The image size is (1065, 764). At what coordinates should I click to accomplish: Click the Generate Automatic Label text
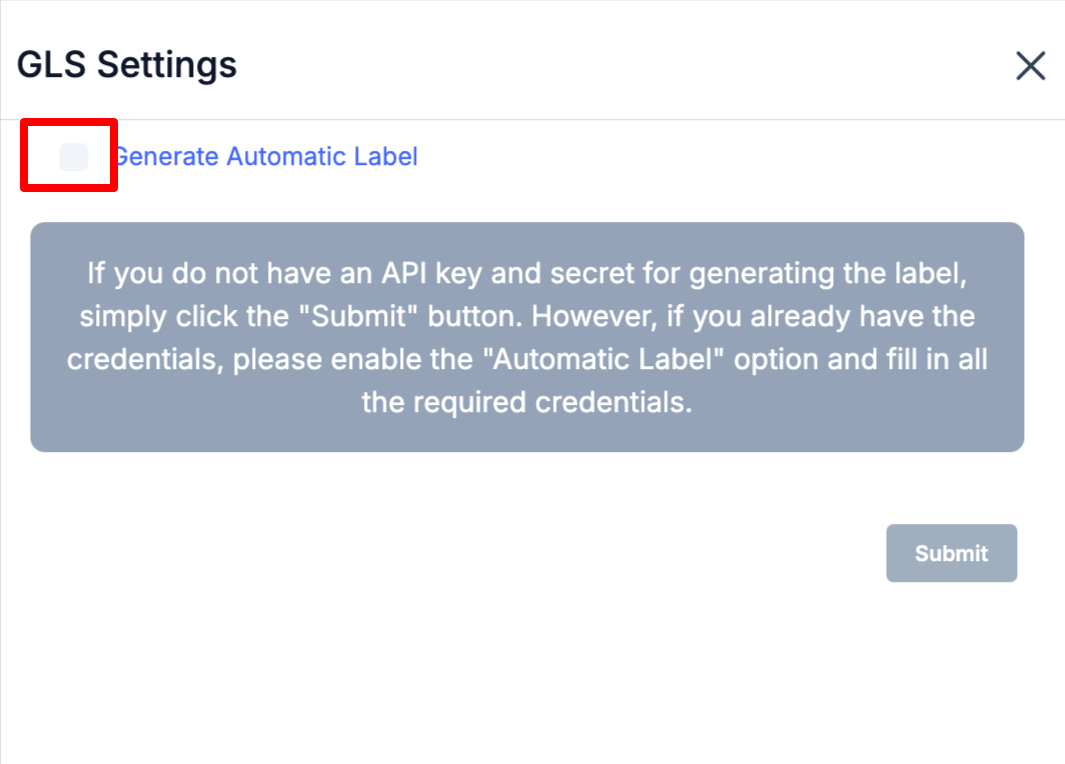tap(266, 157)
